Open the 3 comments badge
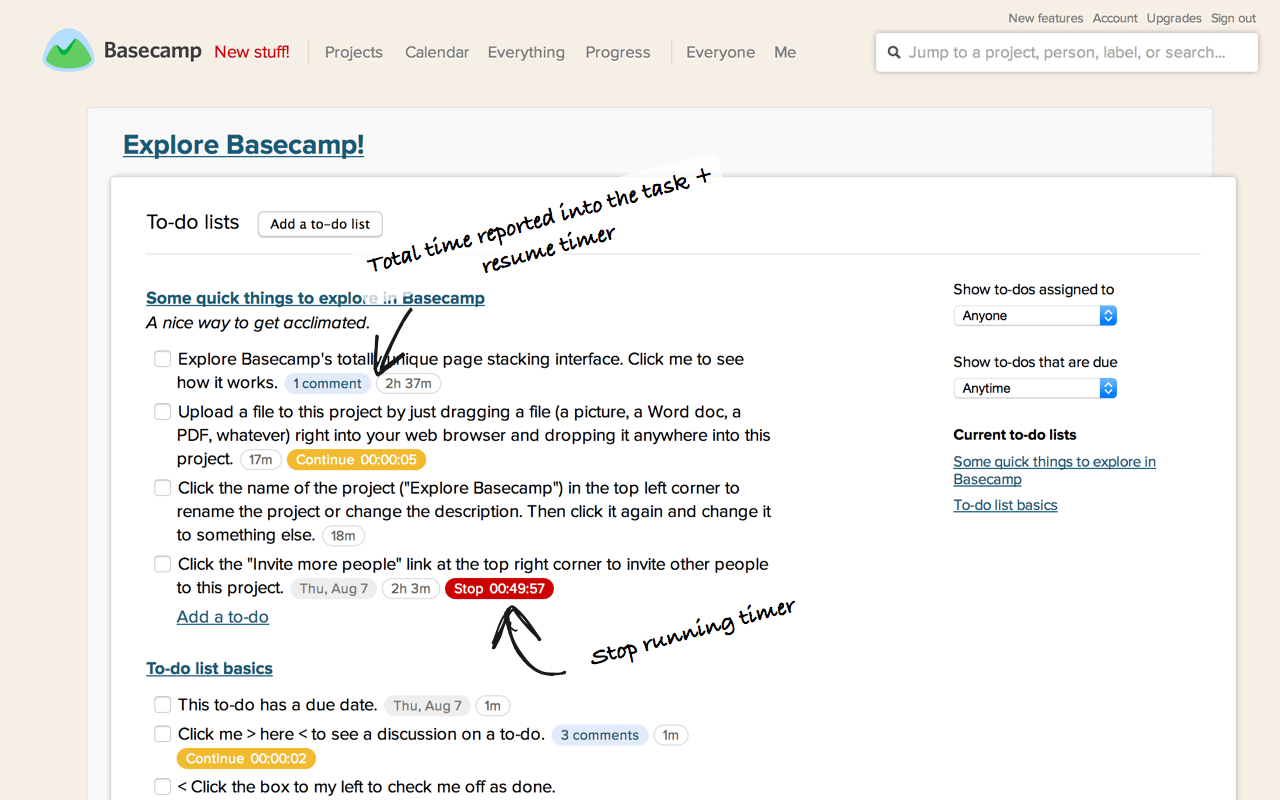This screenshot has height=800, width=1280. click(599, 735)
